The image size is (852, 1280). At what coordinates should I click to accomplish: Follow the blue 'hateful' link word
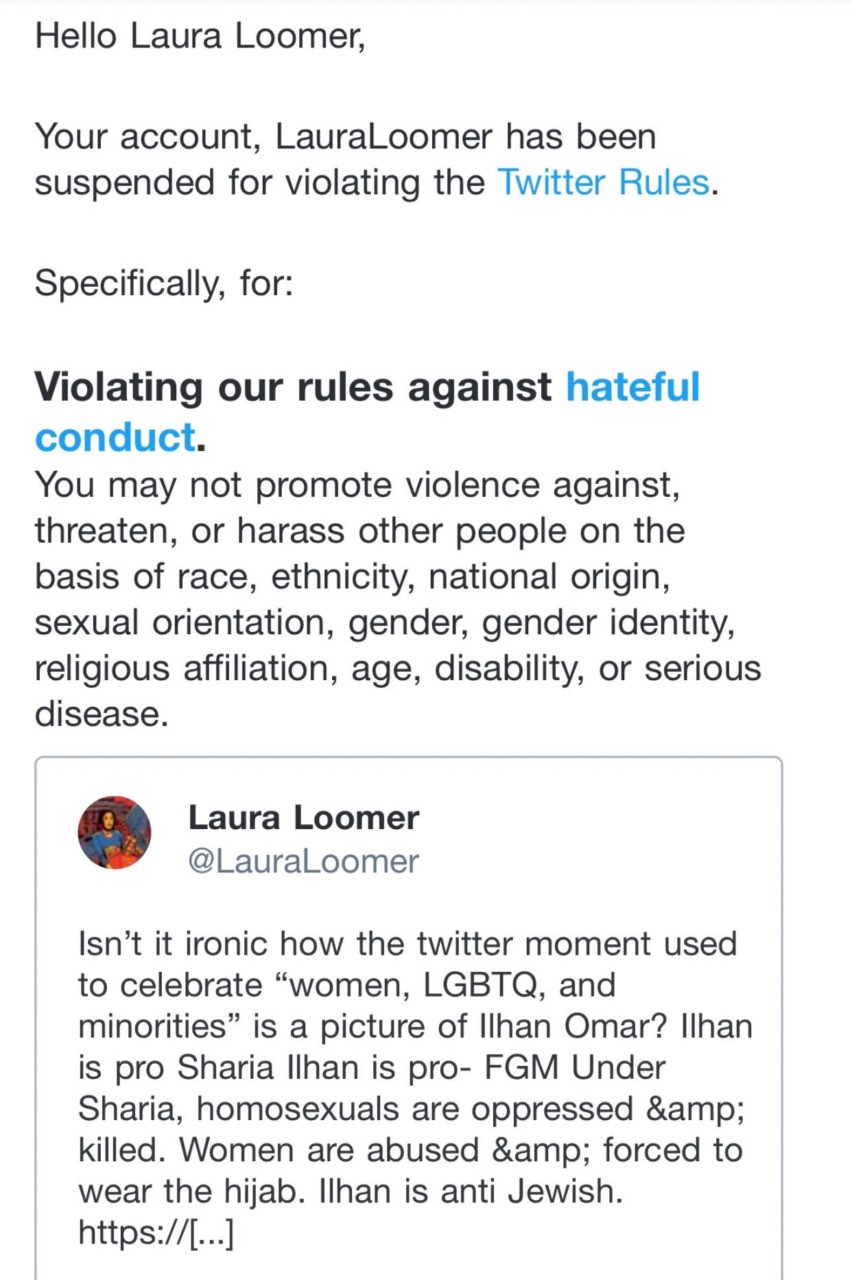(x=633, y=387)
